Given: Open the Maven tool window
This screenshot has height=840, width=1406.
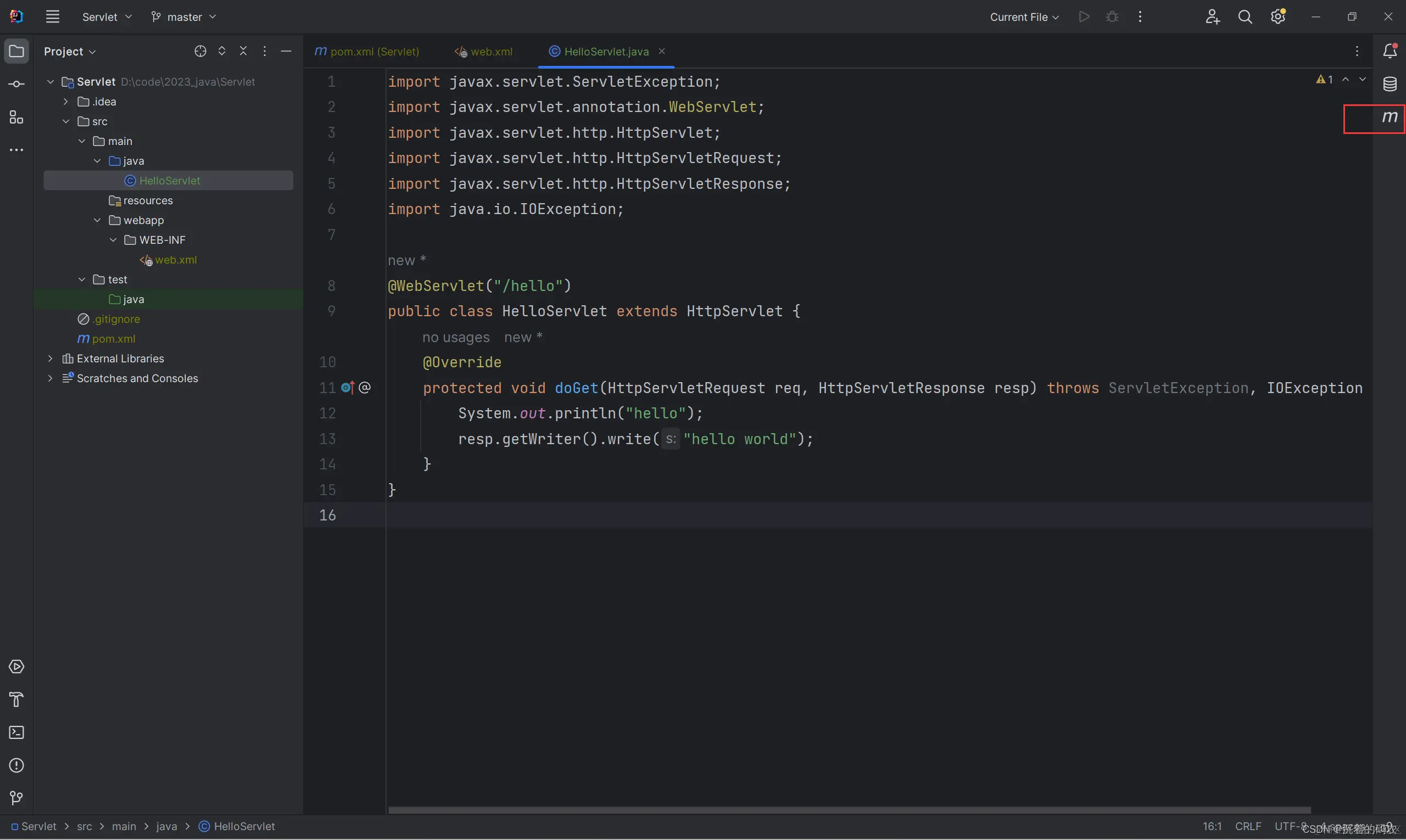Looking at the screenshot, I should point(1389,117).
